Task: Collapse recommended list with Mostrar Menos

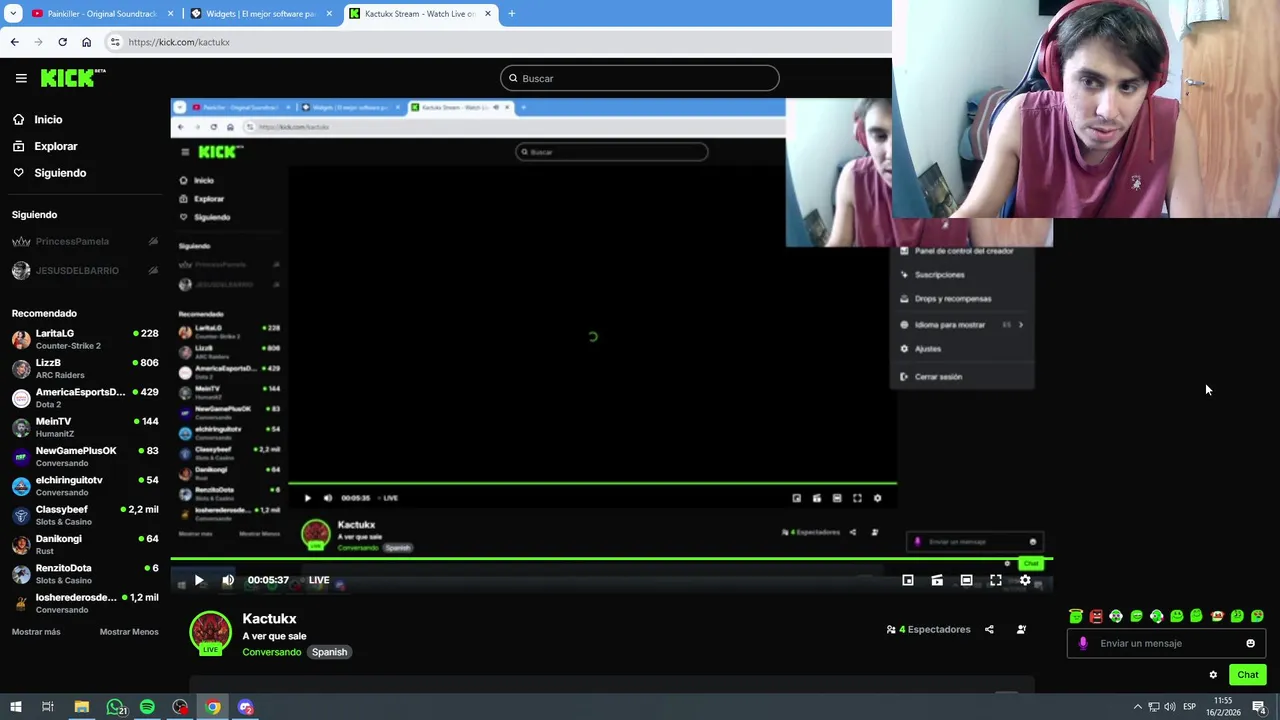Action: coord(129,632)
